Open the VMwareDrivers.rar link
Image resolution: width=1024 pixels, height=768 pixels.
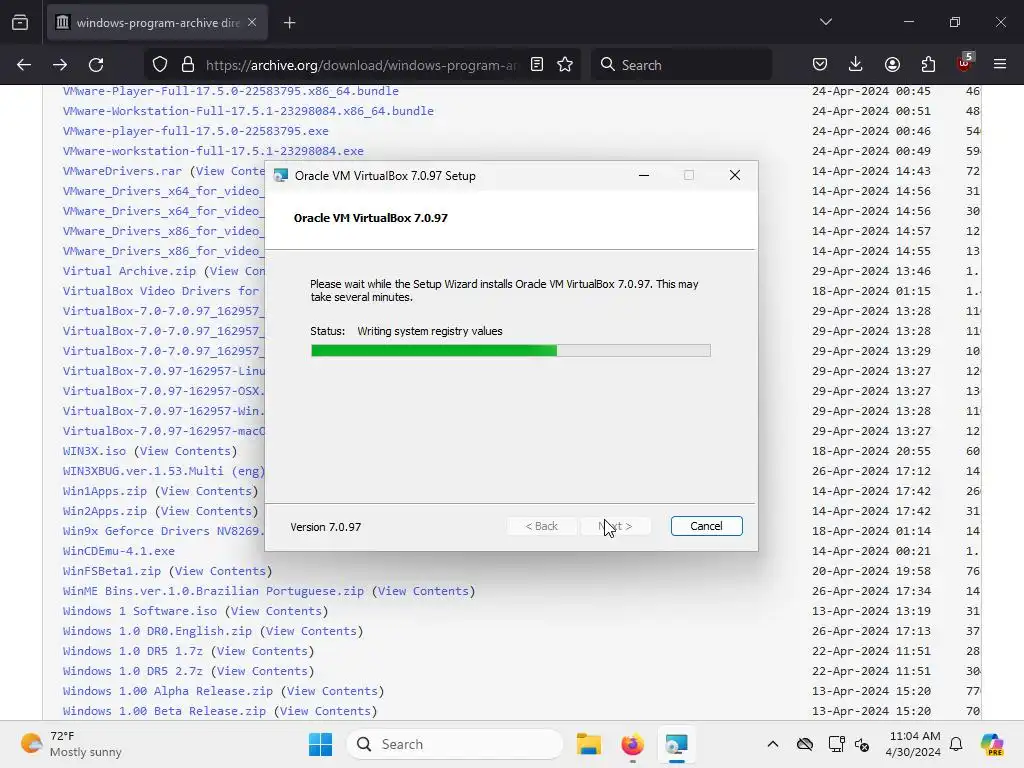(x=122, y=171)
